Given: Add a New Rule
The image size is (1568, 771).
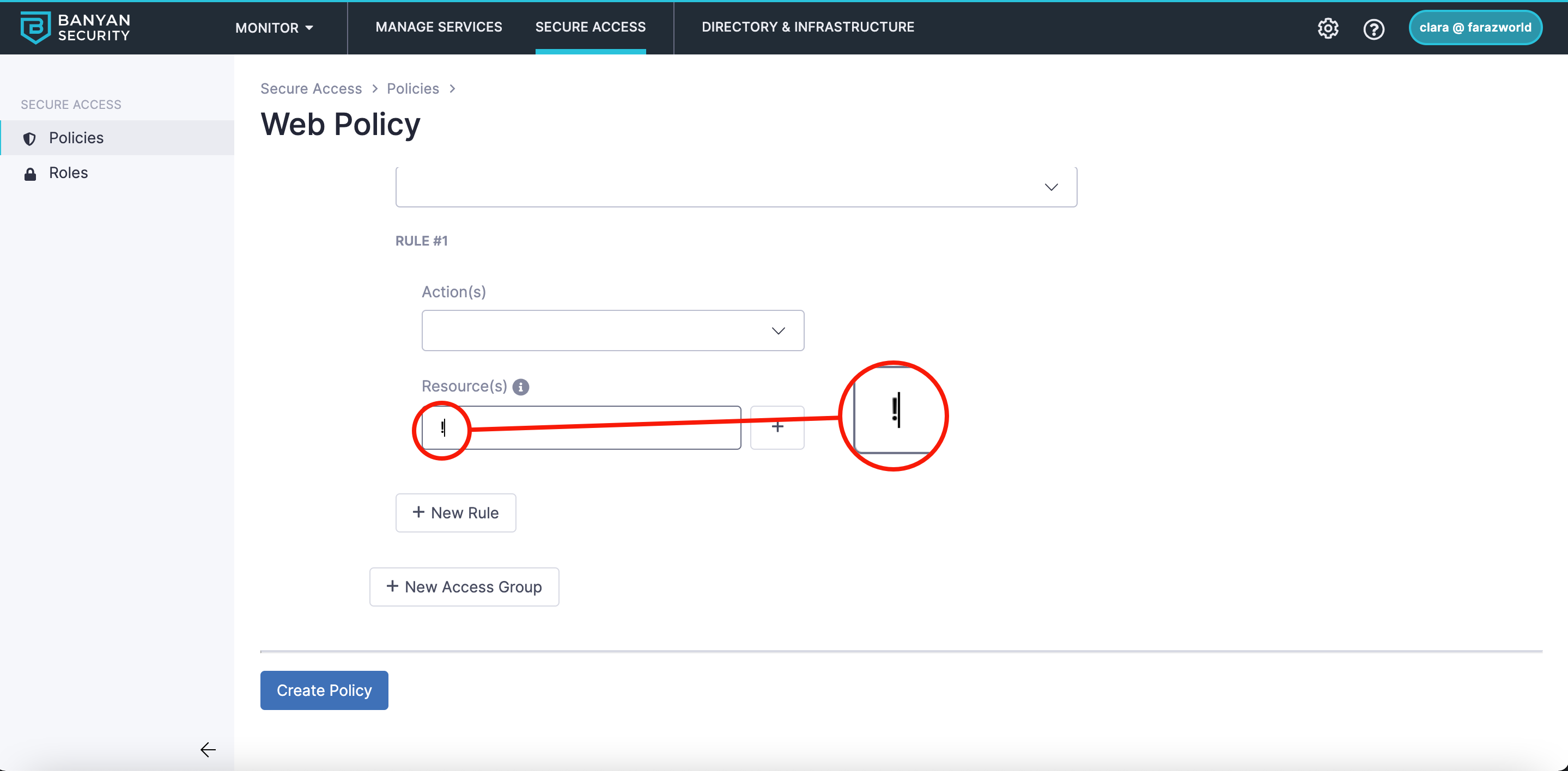Looking at the screenshot, I should pos(455,512).
